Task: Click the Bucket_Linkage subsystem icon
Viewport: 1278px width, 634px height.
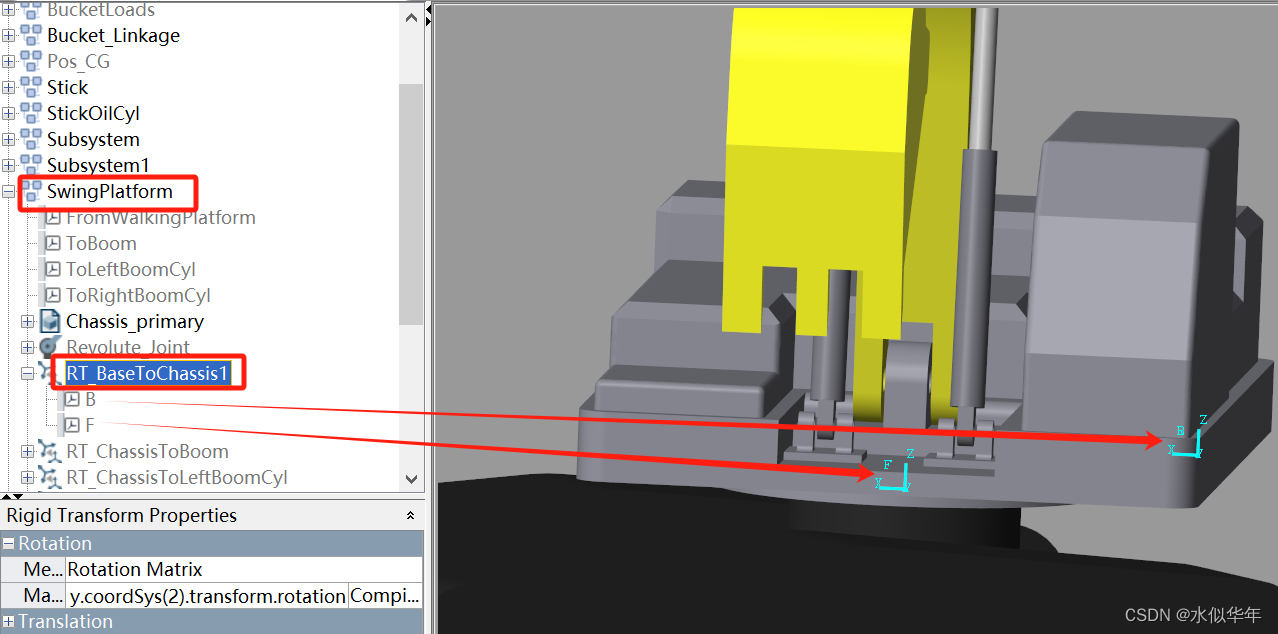Action: coord(32,35)
